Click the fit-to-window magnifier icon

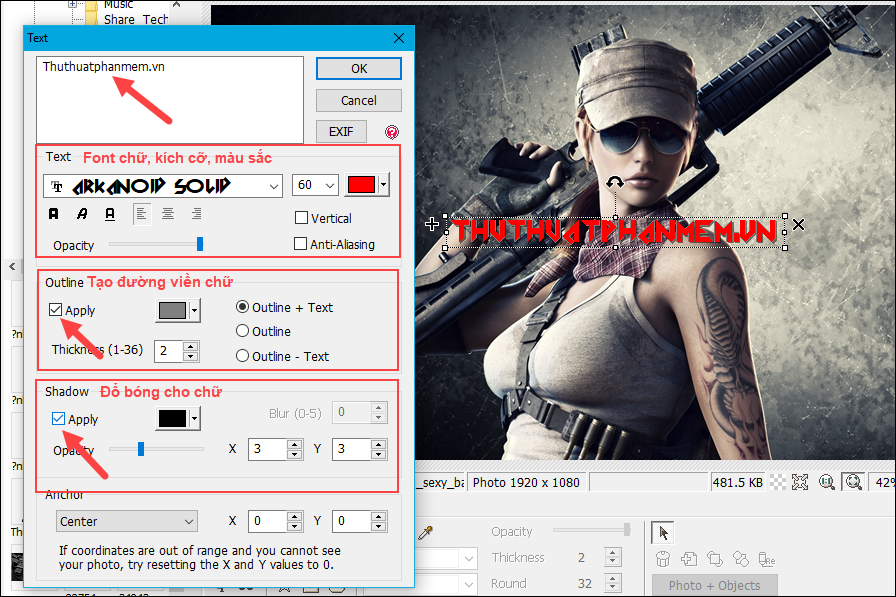(x=853, y=481)
